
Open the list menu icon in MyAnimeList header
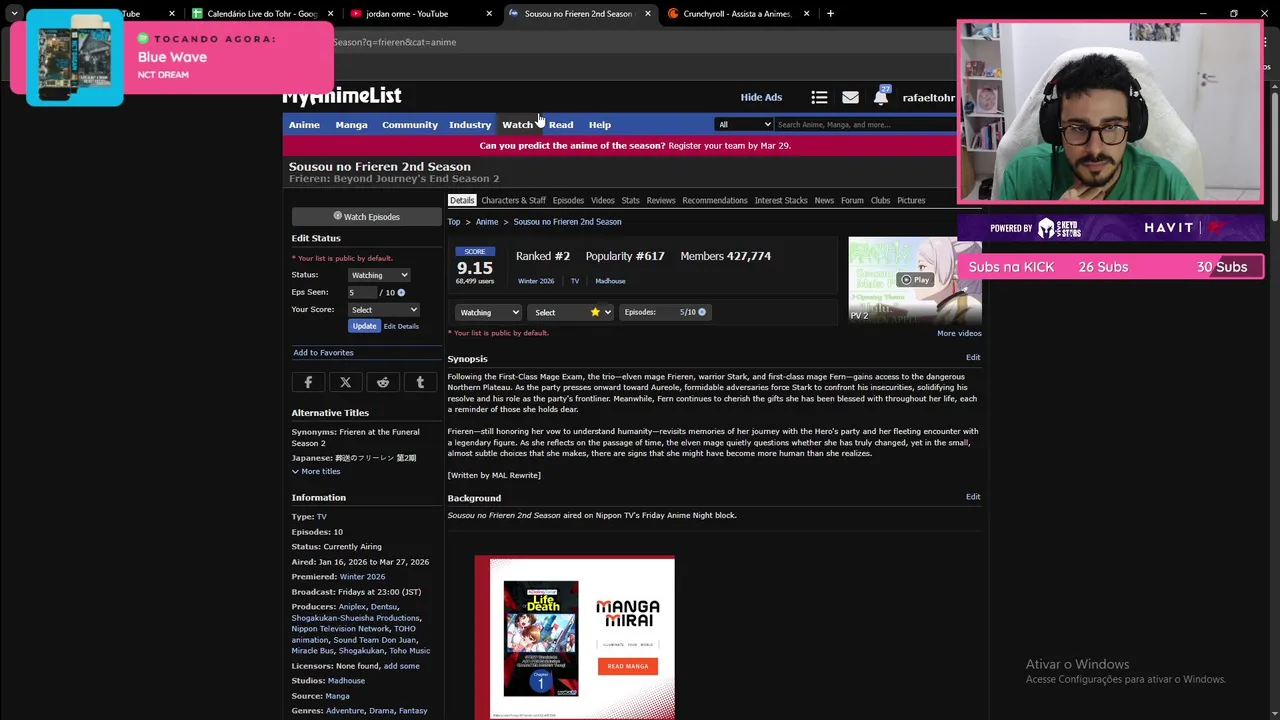pos(819,97)
